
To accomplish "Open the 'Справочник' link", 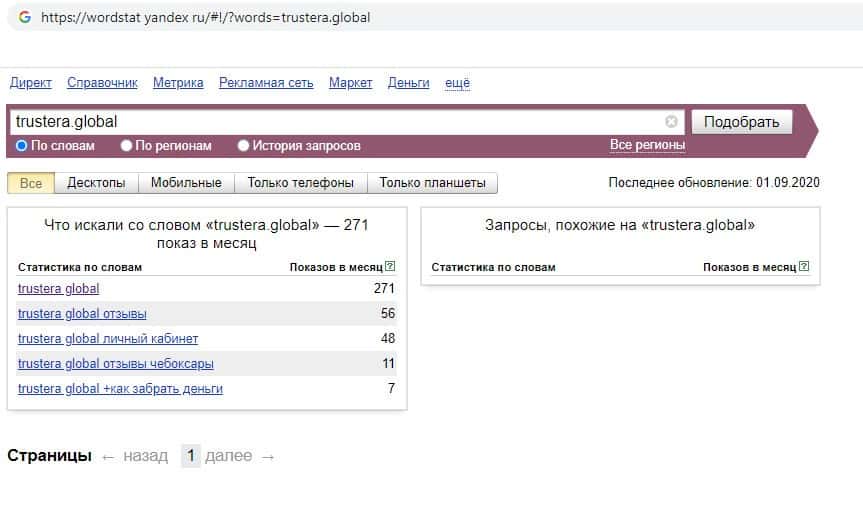I will [x=102, y=83].
